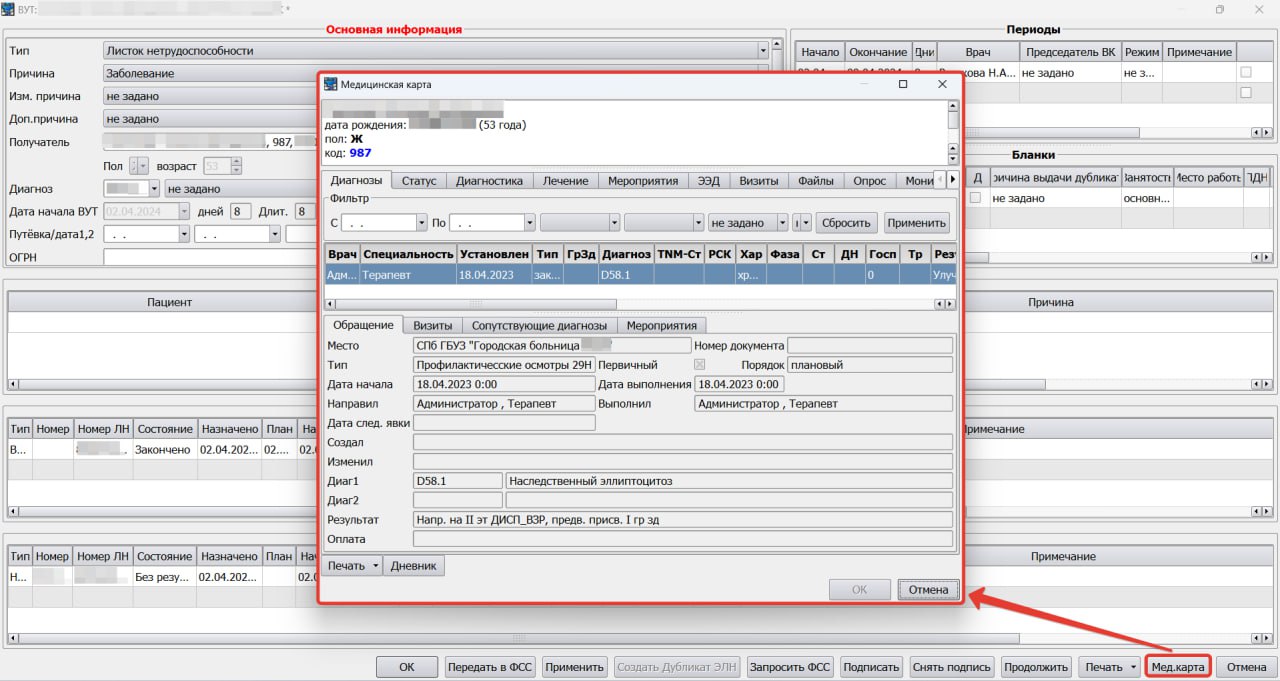Toggle the Д checkbox in Бланки row

pyautogui.click(x=975, y=198)
